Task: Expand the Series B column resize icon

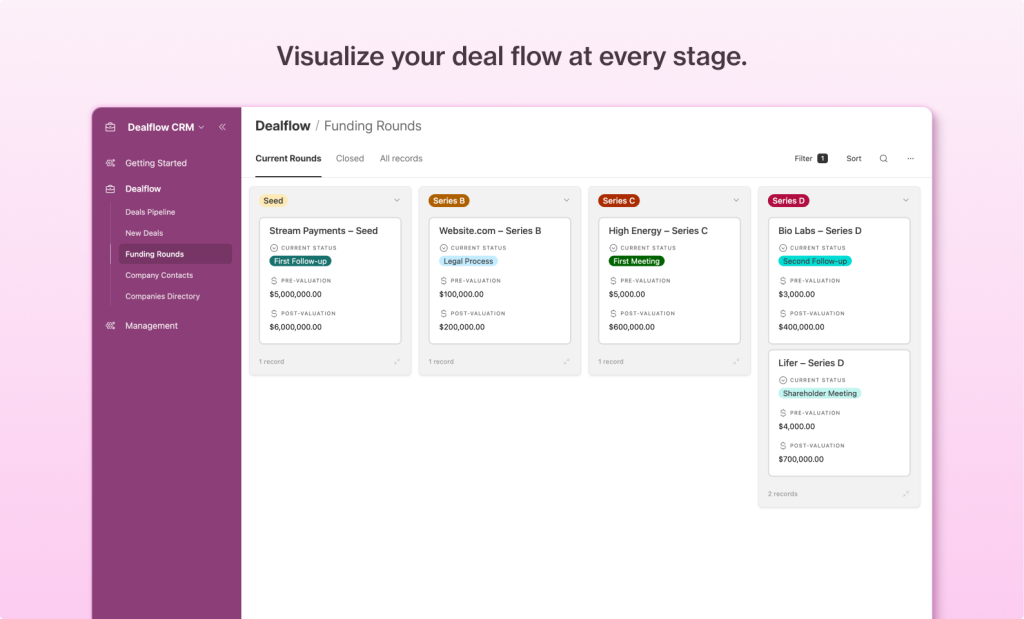Action: tap(566, 361)
